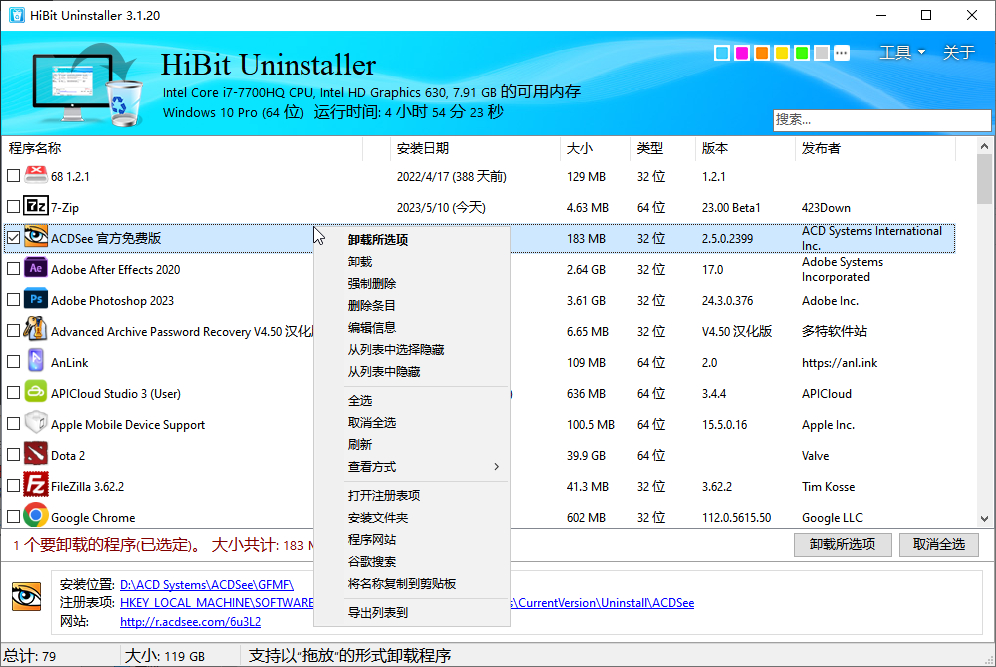Click the 搜索 search input field
Viewport: 996px width, 667px height.
tap(882, 119)
